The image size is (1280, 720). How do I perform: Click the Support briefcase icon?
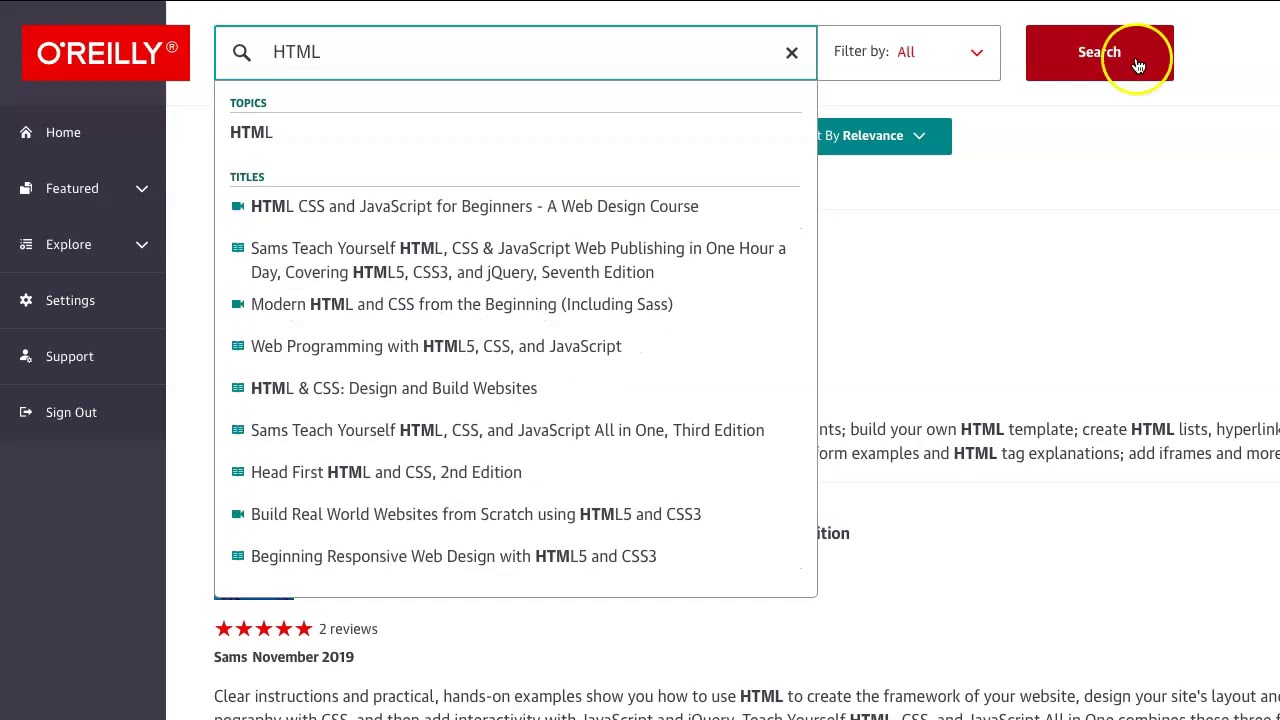(x=26, y=356)
